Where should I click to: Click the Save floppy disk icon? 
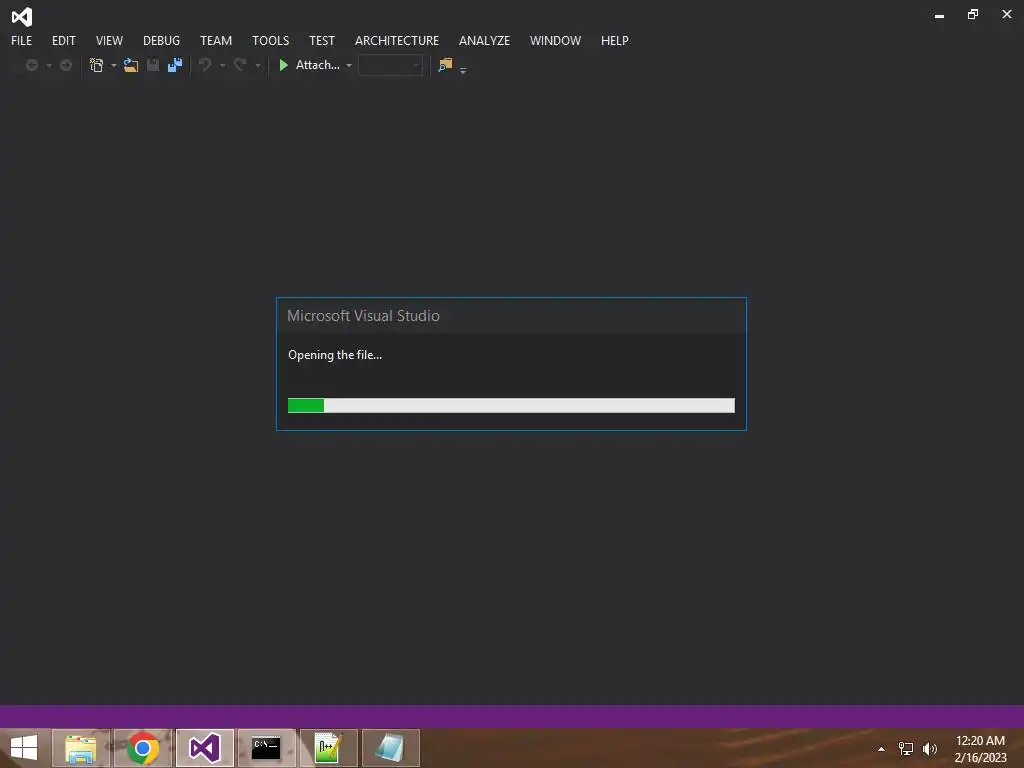point(153,65)
